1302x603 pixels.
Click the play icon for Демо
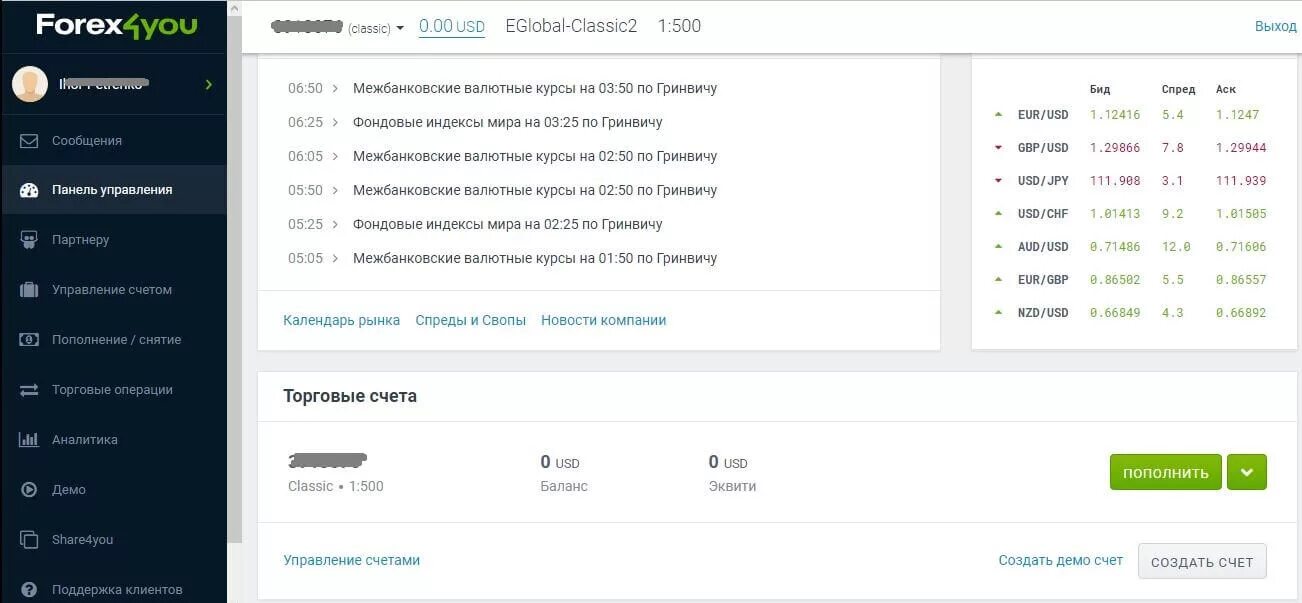[29, 490]
